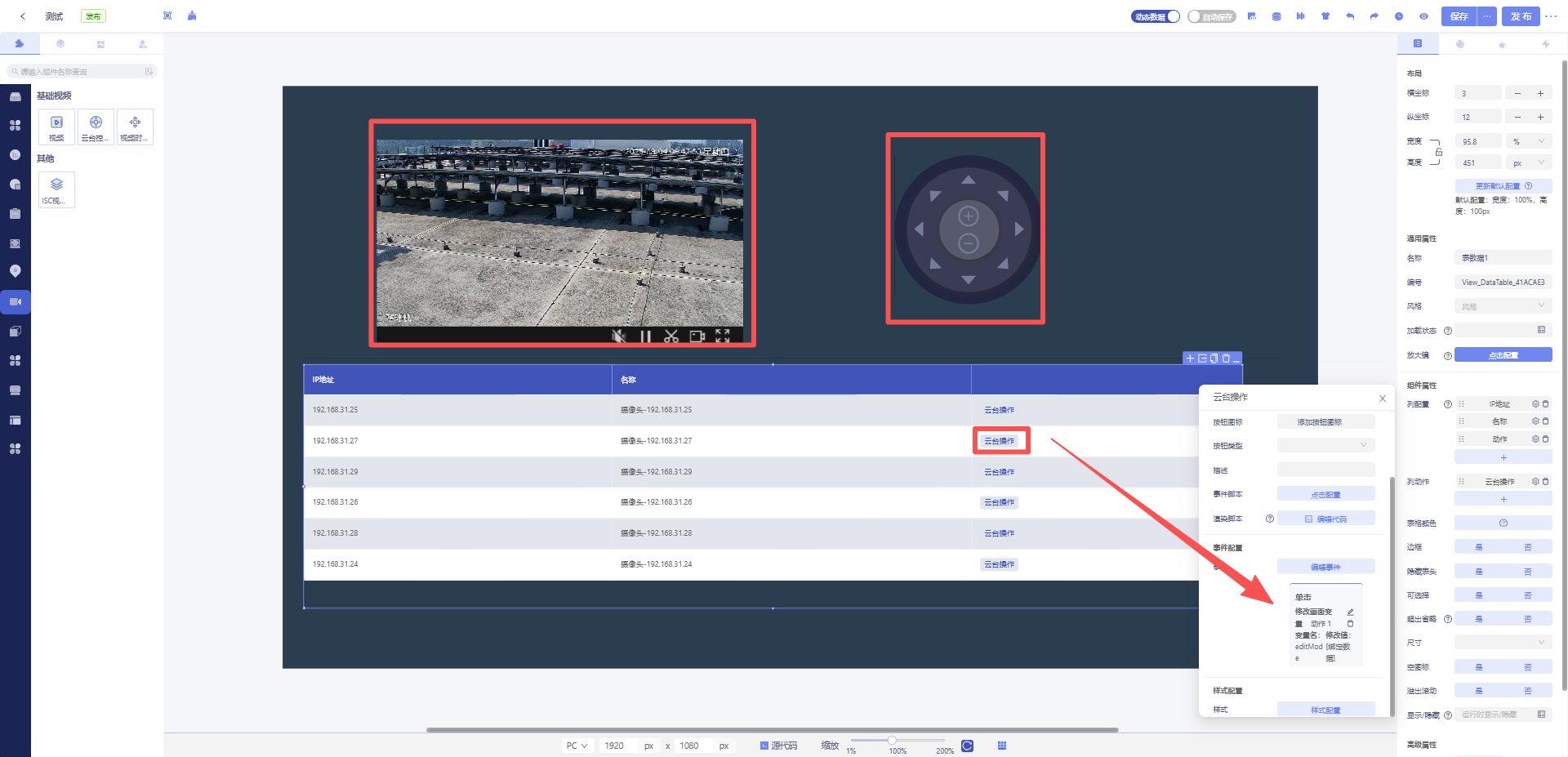Open the more options next to 保存
1568x757 pixels.
1487,16
